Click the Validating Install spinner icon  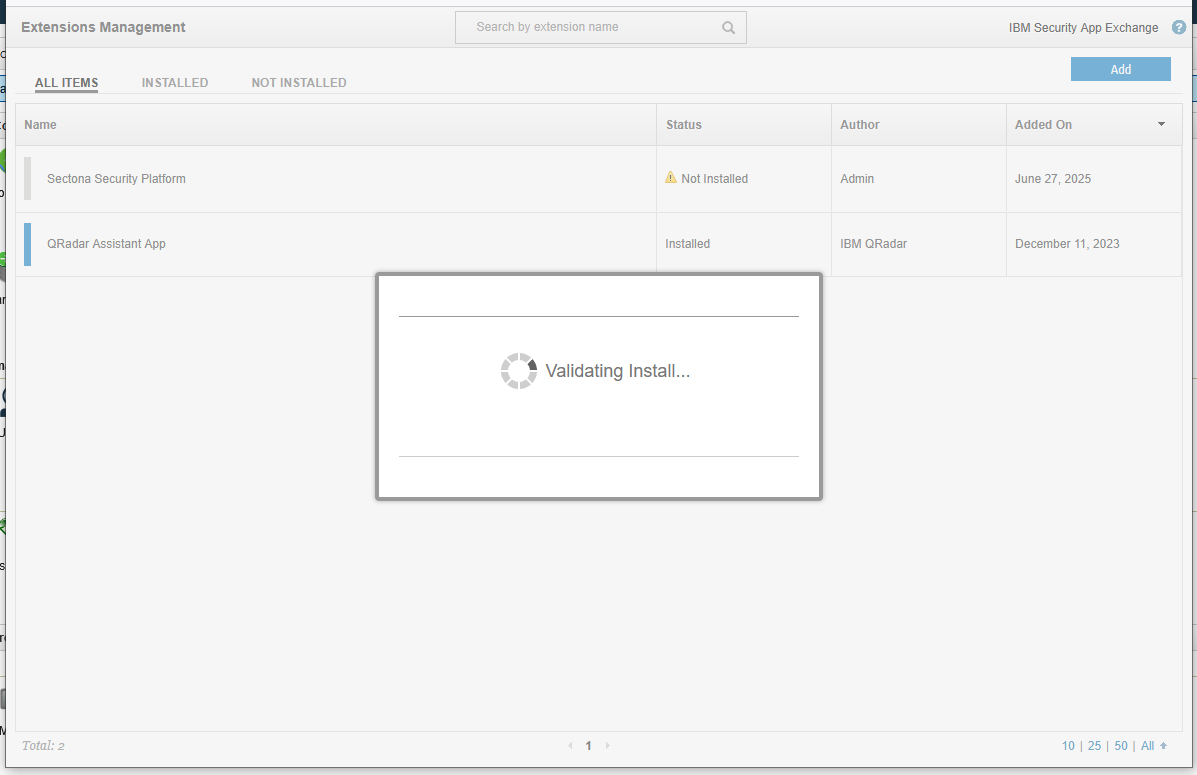(x=518, y=371)
